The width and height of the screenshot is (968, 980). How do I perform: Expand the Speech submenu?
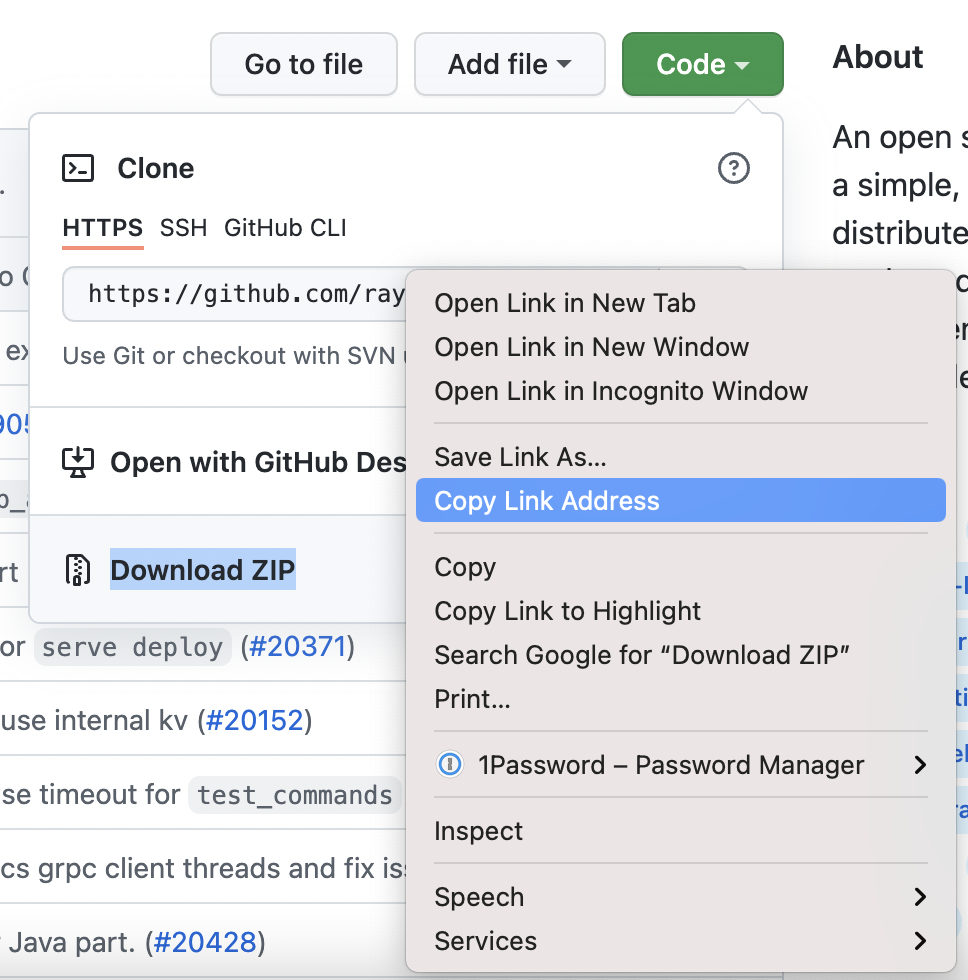coord(920,897)
